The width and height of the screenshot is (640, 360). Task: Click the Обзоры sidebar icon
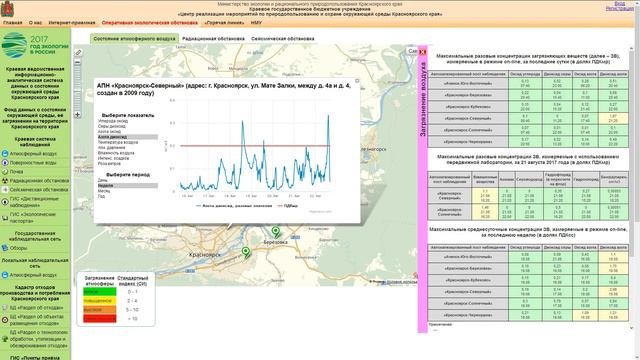click(5, 248)
